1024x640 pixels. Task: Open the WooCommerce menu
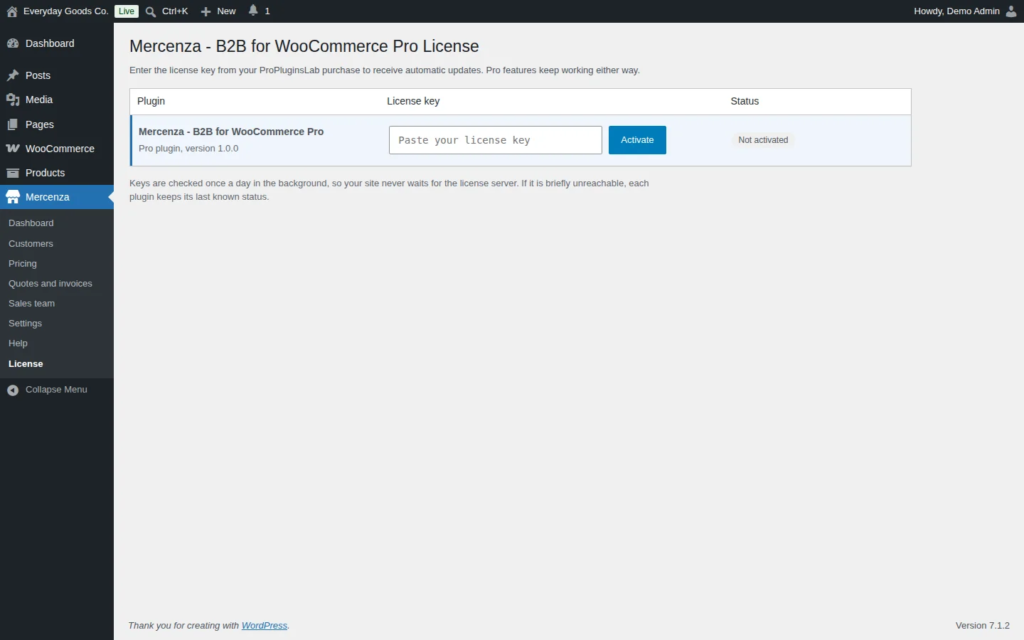pyautogui.click(x=59, y=148)
